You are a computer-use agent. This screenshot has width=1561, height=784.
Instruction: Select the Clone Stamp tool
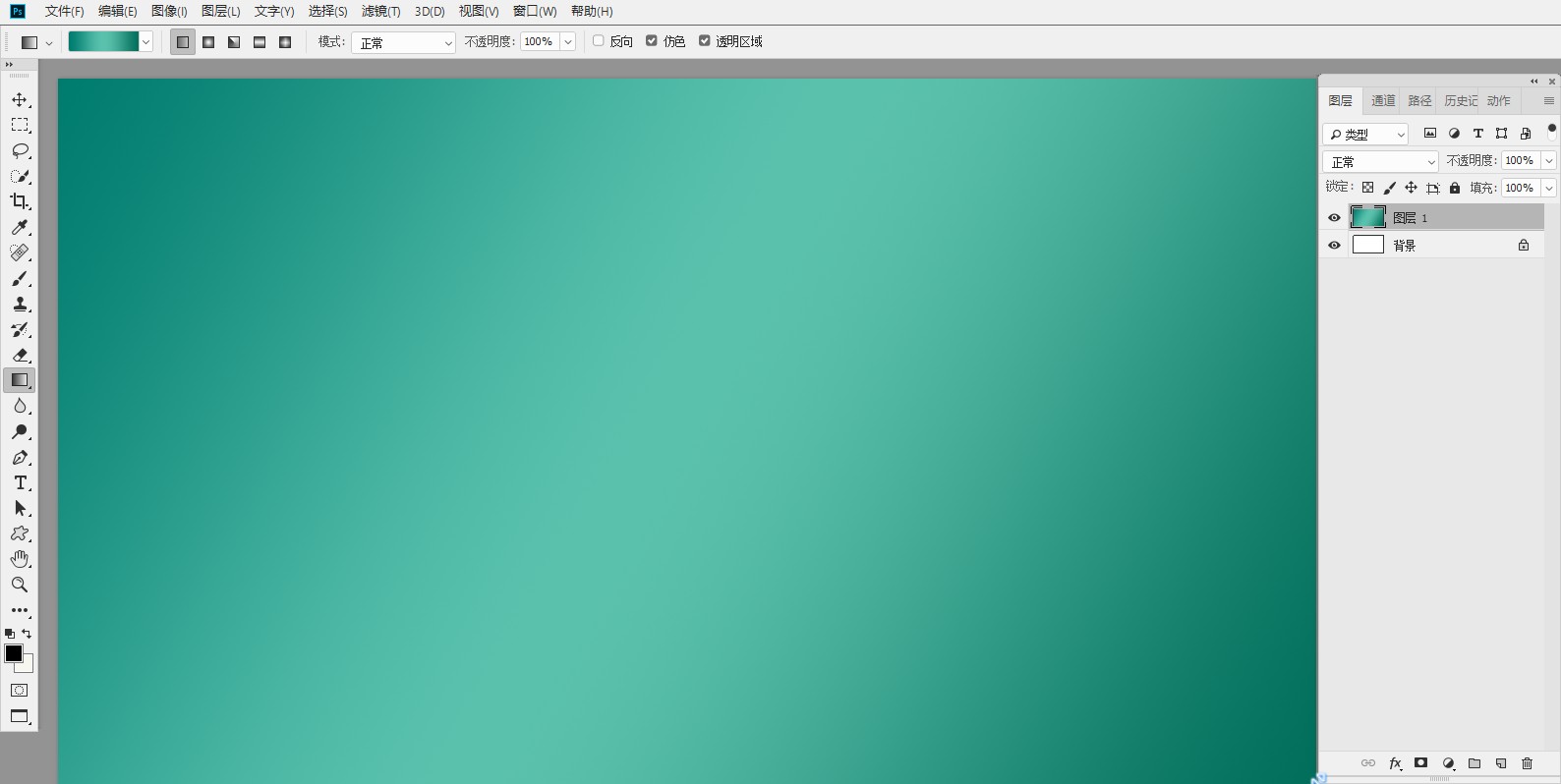tap(20, 305)
